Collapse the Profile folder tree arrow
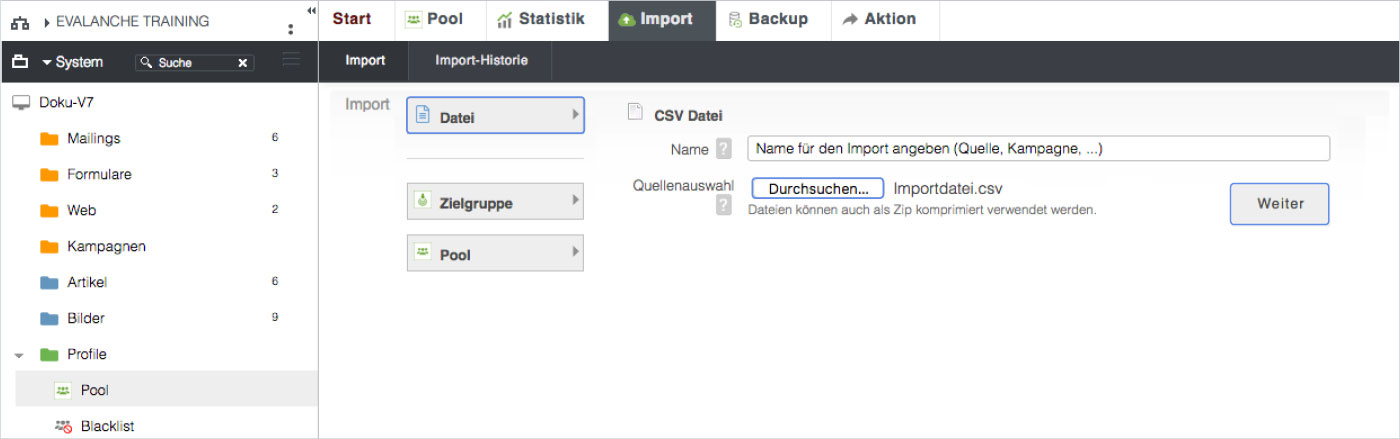The image size is (1400, 439). click(19, 355)
